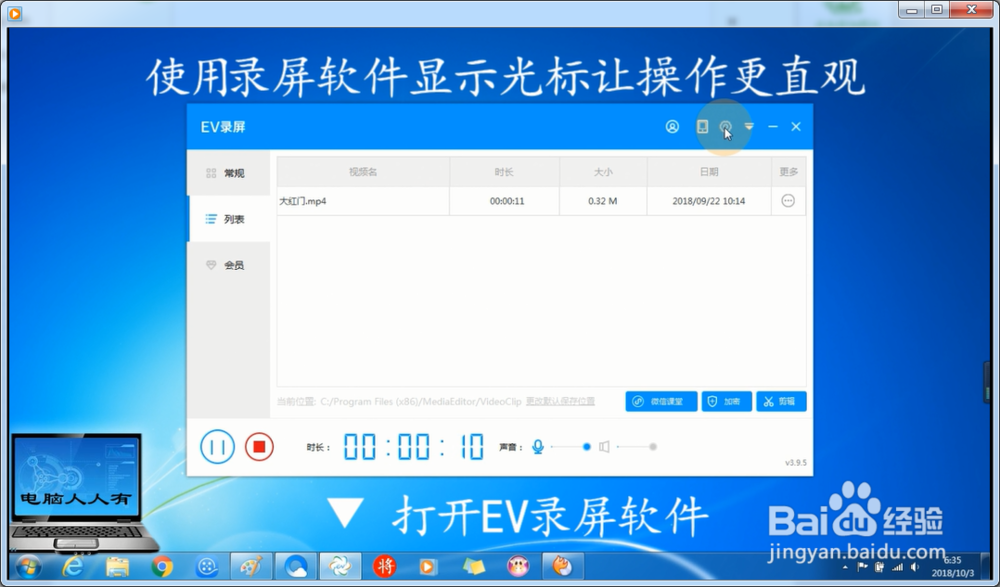Open the Paint palette taskbar icon
The image size is (1000, 587).
tap(251, 567)
